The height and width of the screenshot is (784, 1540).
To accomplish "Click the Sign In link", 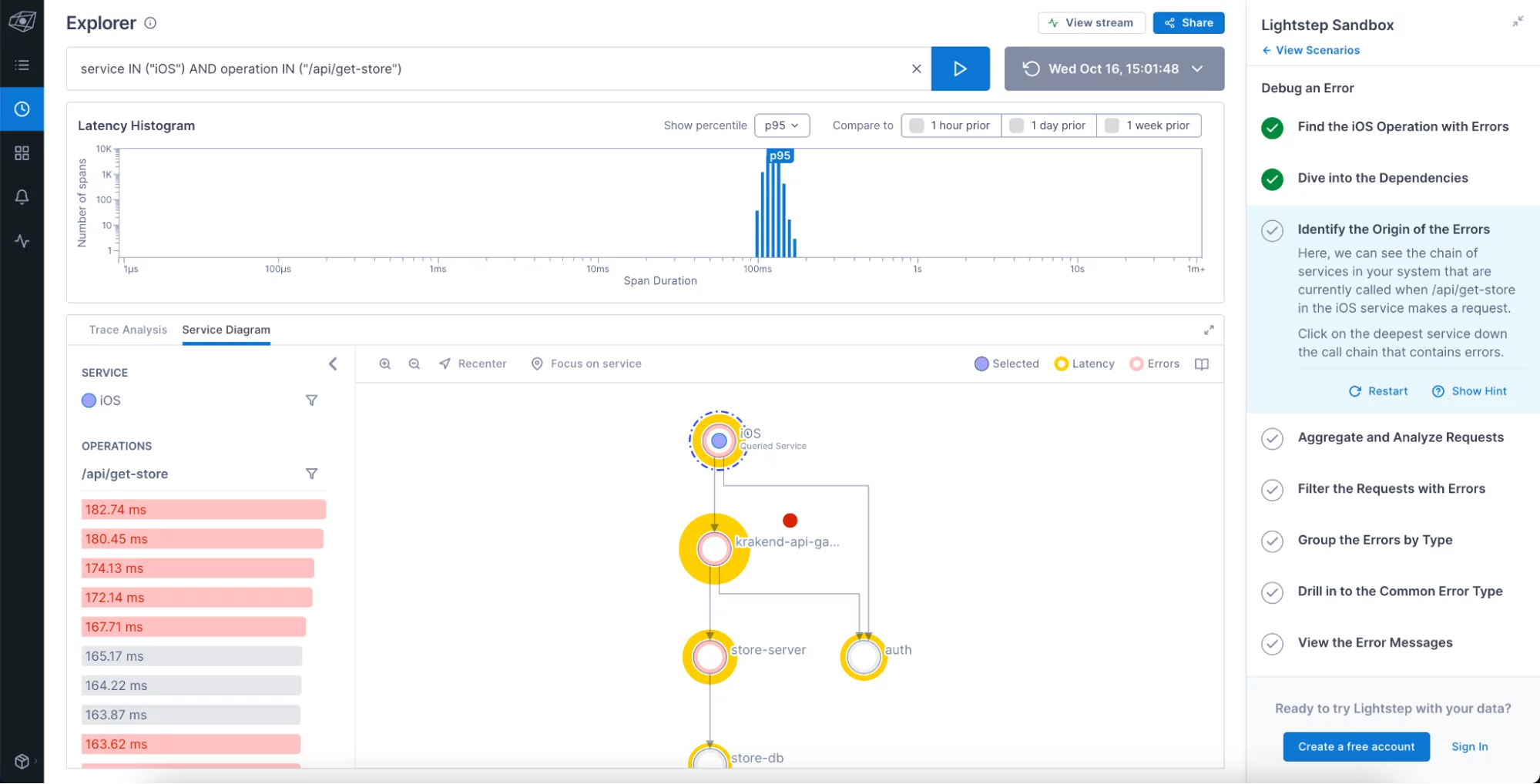I will click(1469, 747).
